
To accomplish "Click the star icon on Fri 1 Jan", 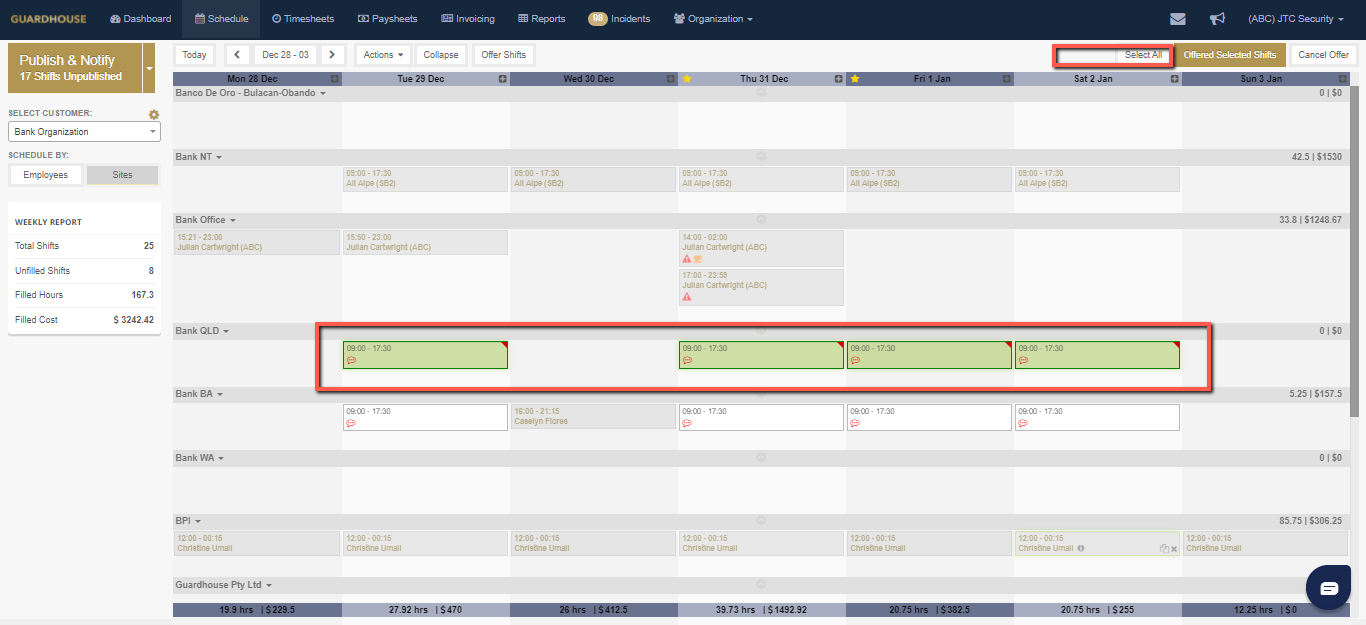I will 853,79.
